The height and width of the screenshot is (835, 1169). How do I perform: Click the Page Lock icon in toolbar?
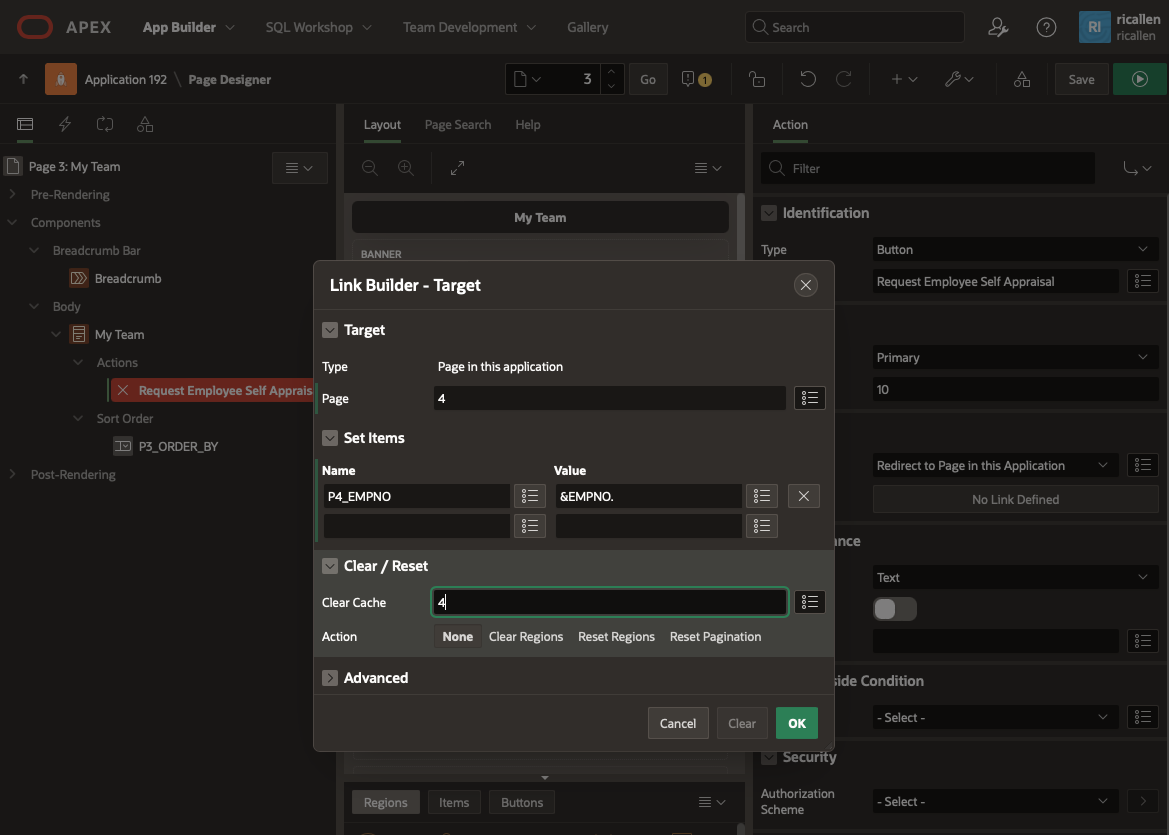click(757, 79)
